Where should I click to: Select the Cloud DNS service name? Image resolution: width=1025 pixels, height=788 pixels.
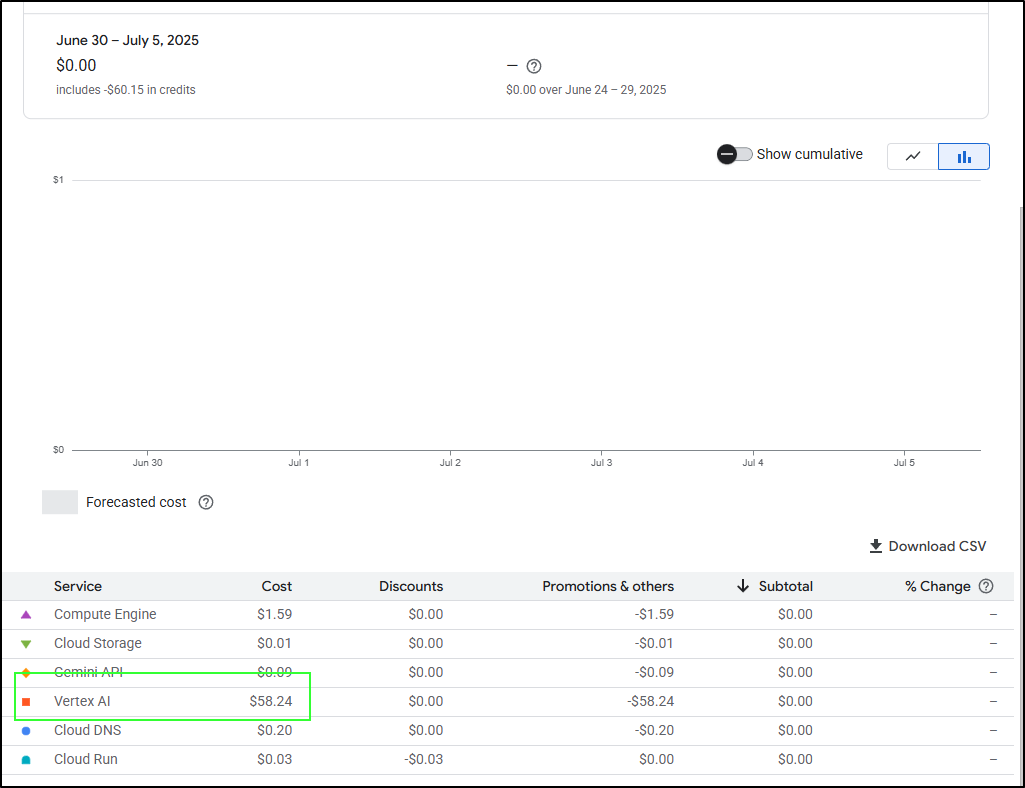tap(88, 730)
